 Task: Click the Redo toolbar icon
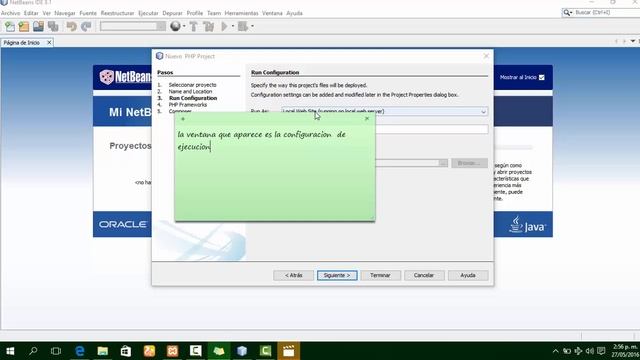(x=86, y=27)
